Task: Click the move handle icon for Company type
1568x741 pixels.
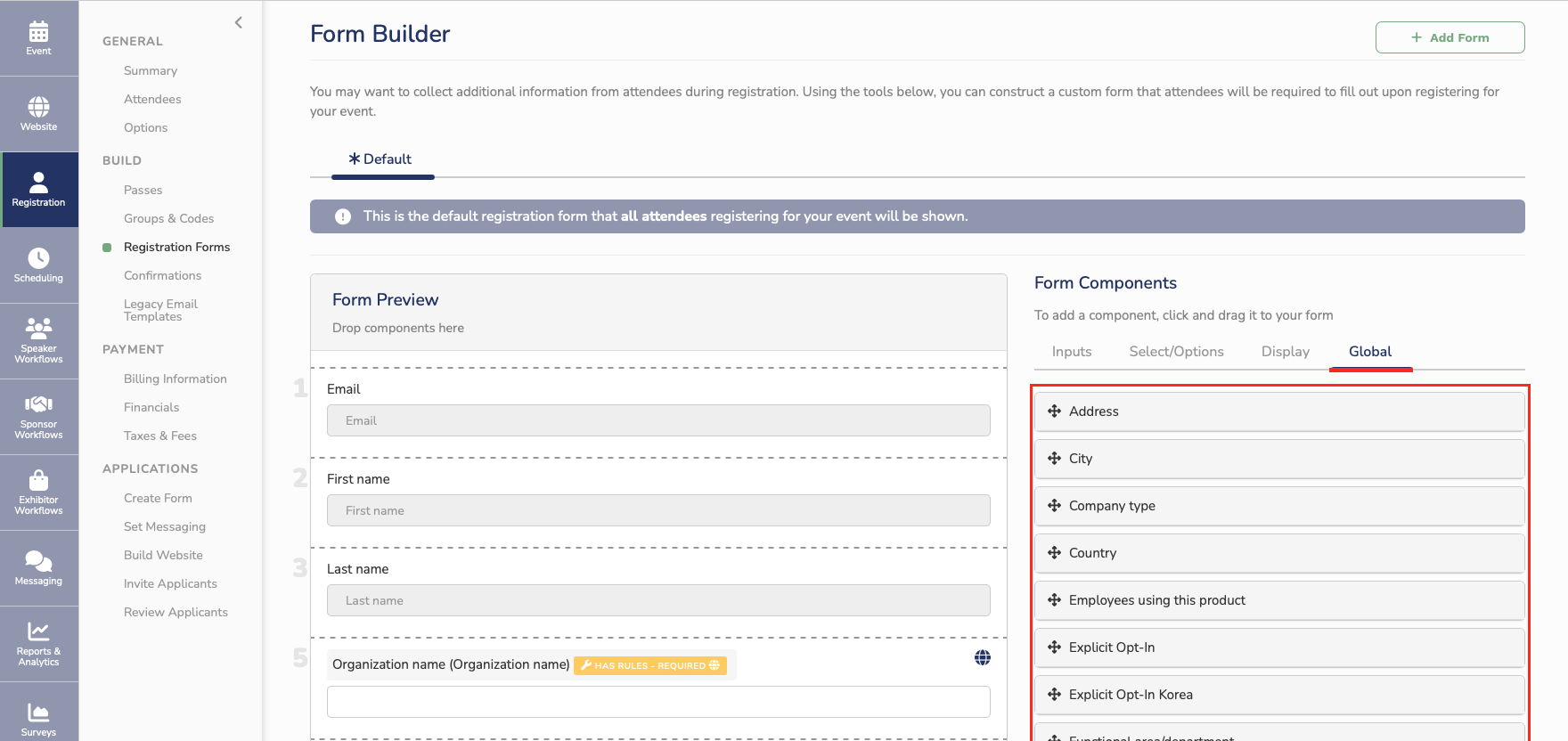Action: [x=1054, y=505]
